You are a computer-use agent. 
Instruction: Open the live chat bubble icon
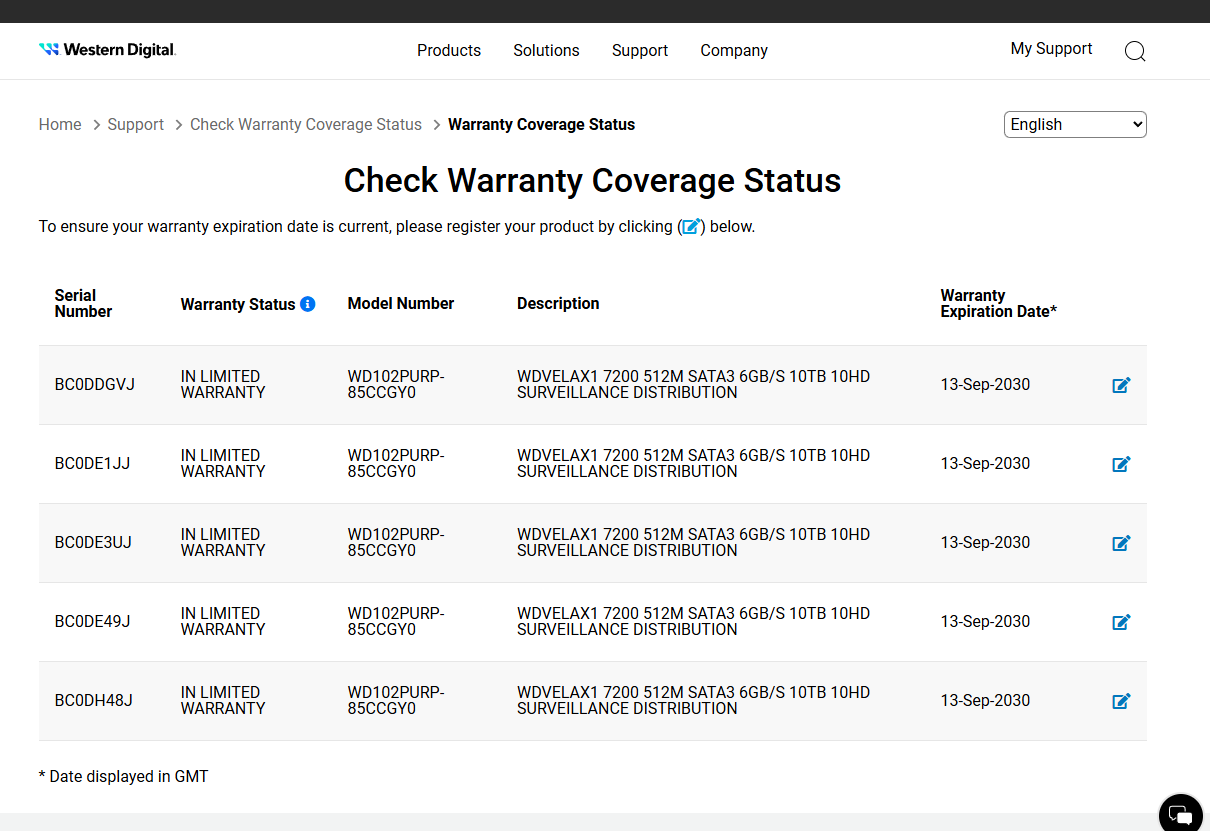[x=1181, y=814]
